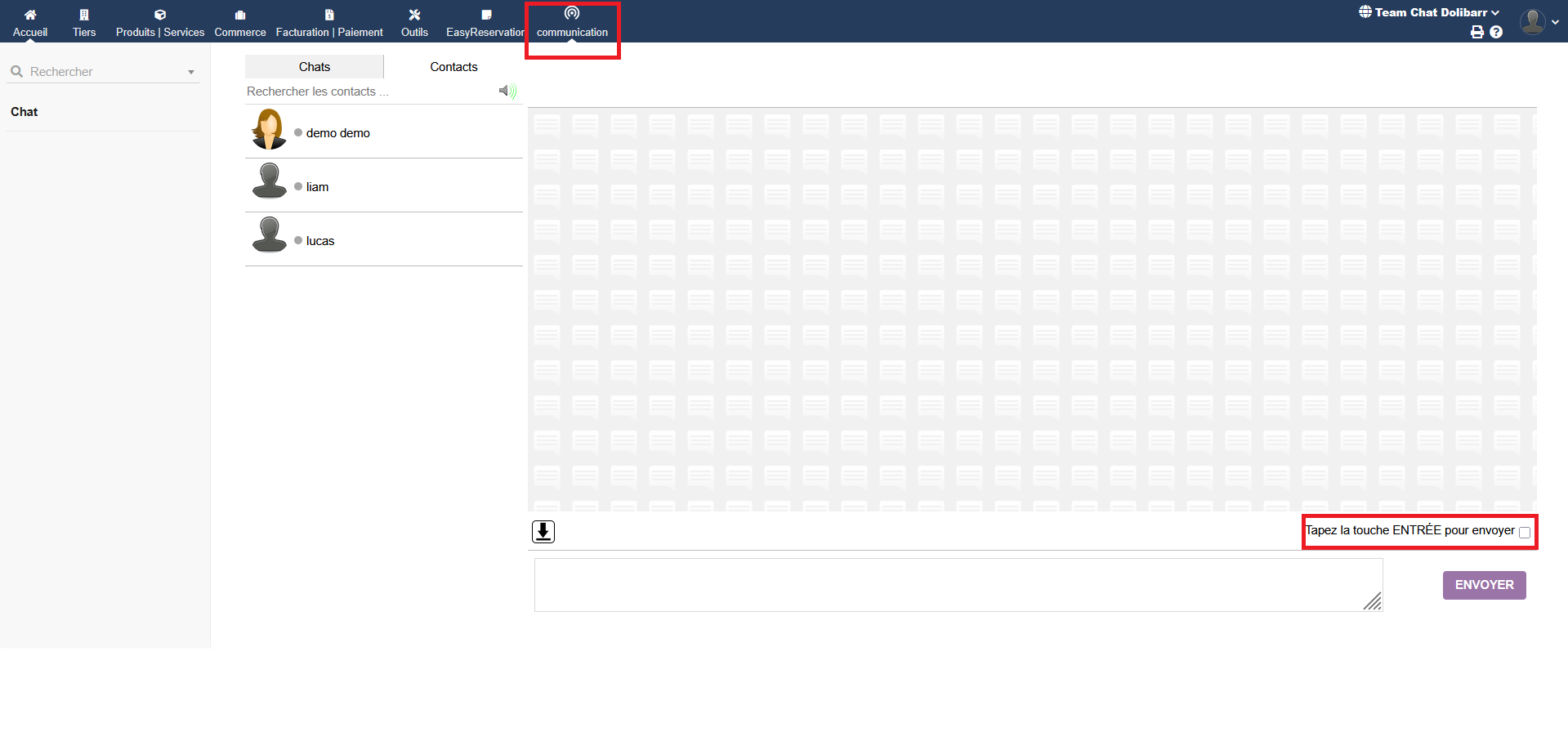Screen dimensions: 1568x741
Task: Click the Accueil home icon
Action: click(x=30, y=15)
